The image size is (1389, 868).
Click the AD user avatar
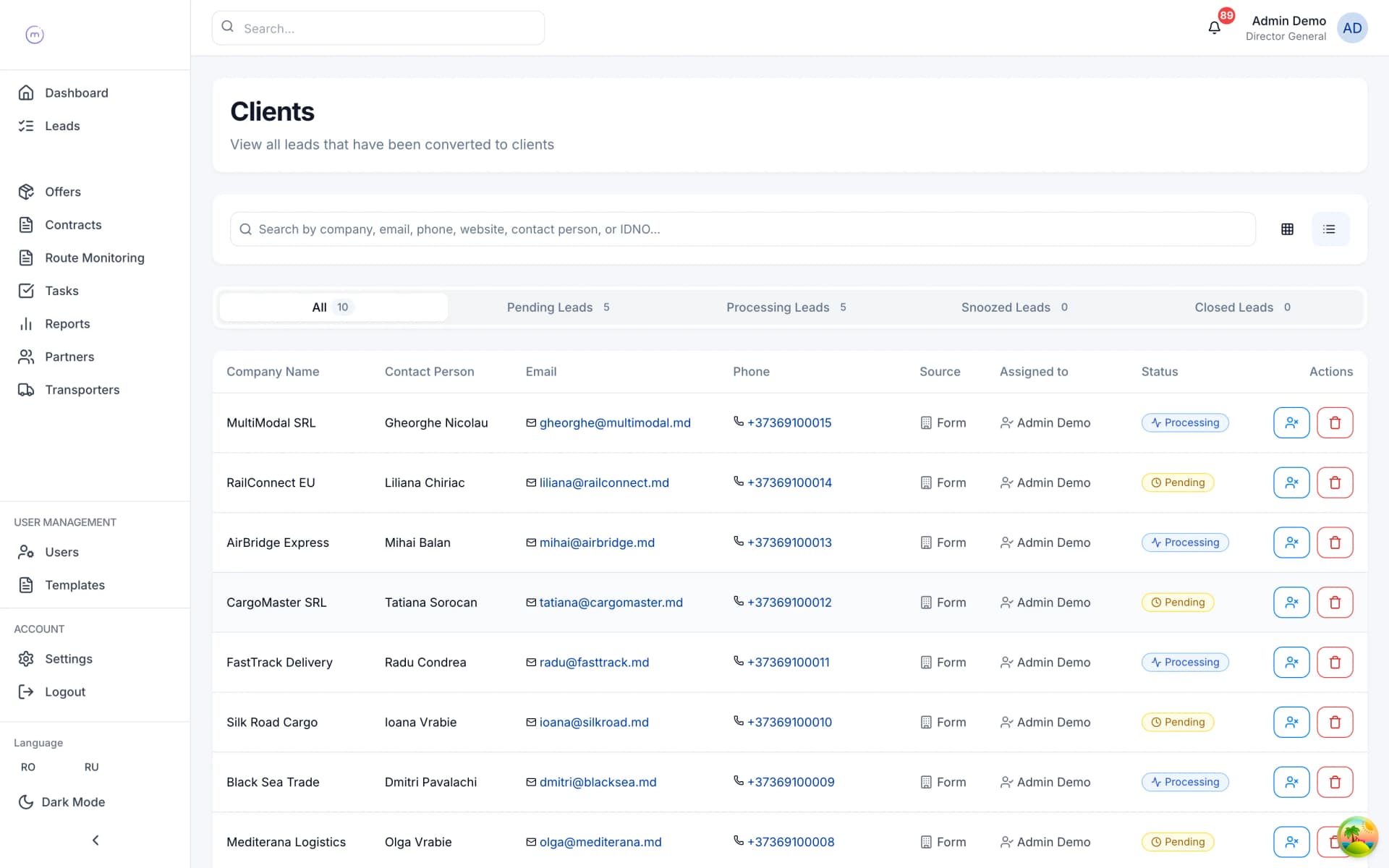point(1352,28)
